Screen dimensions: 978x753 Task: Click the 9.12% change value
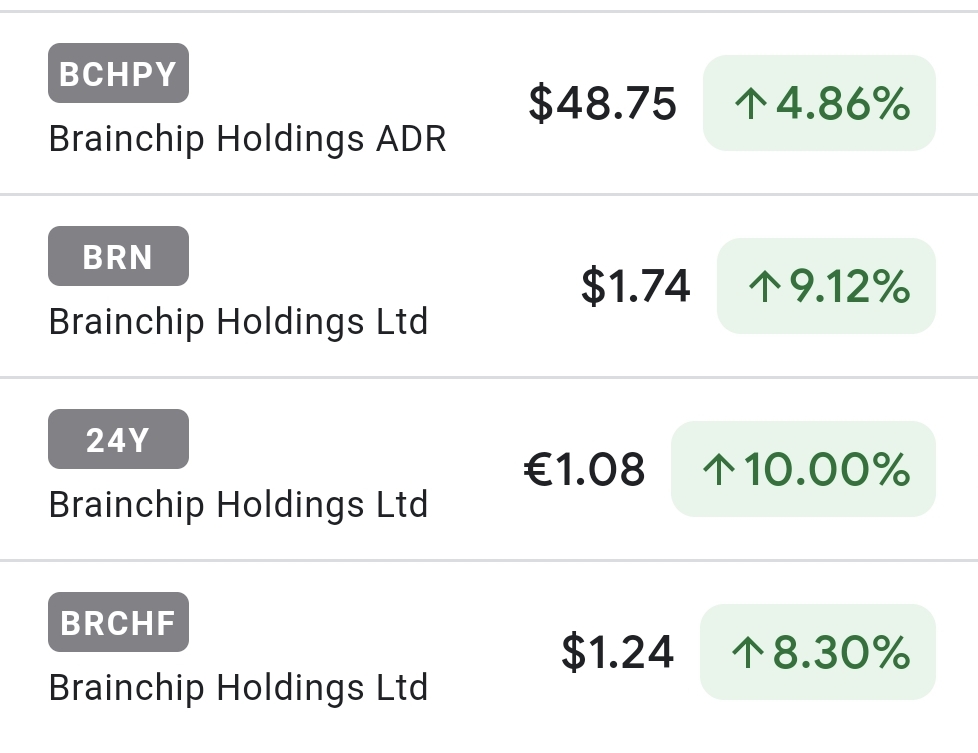point(850,287)
